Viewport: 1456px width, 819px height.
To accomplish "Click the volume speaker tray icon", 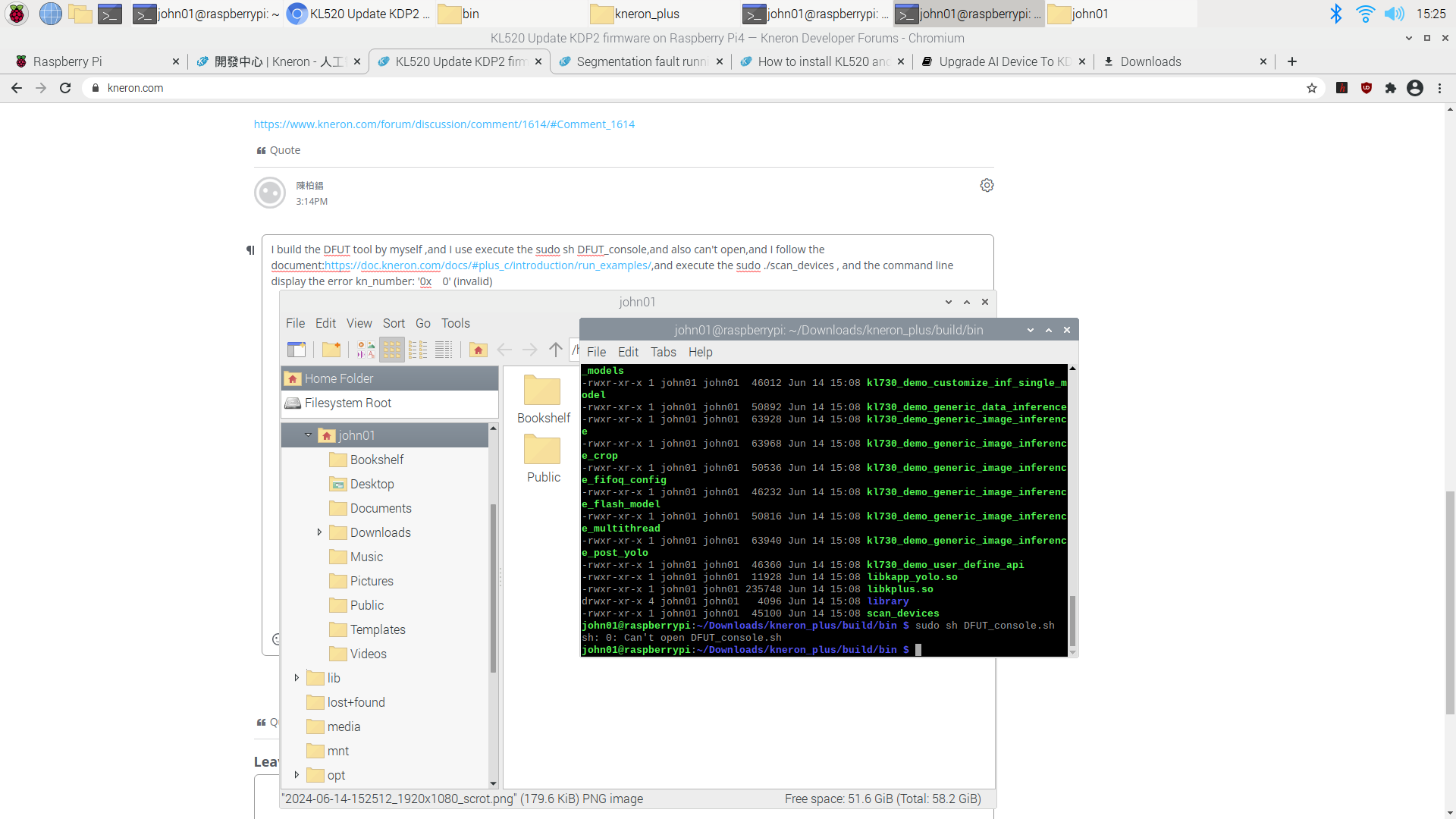I will pos(1394,14).
